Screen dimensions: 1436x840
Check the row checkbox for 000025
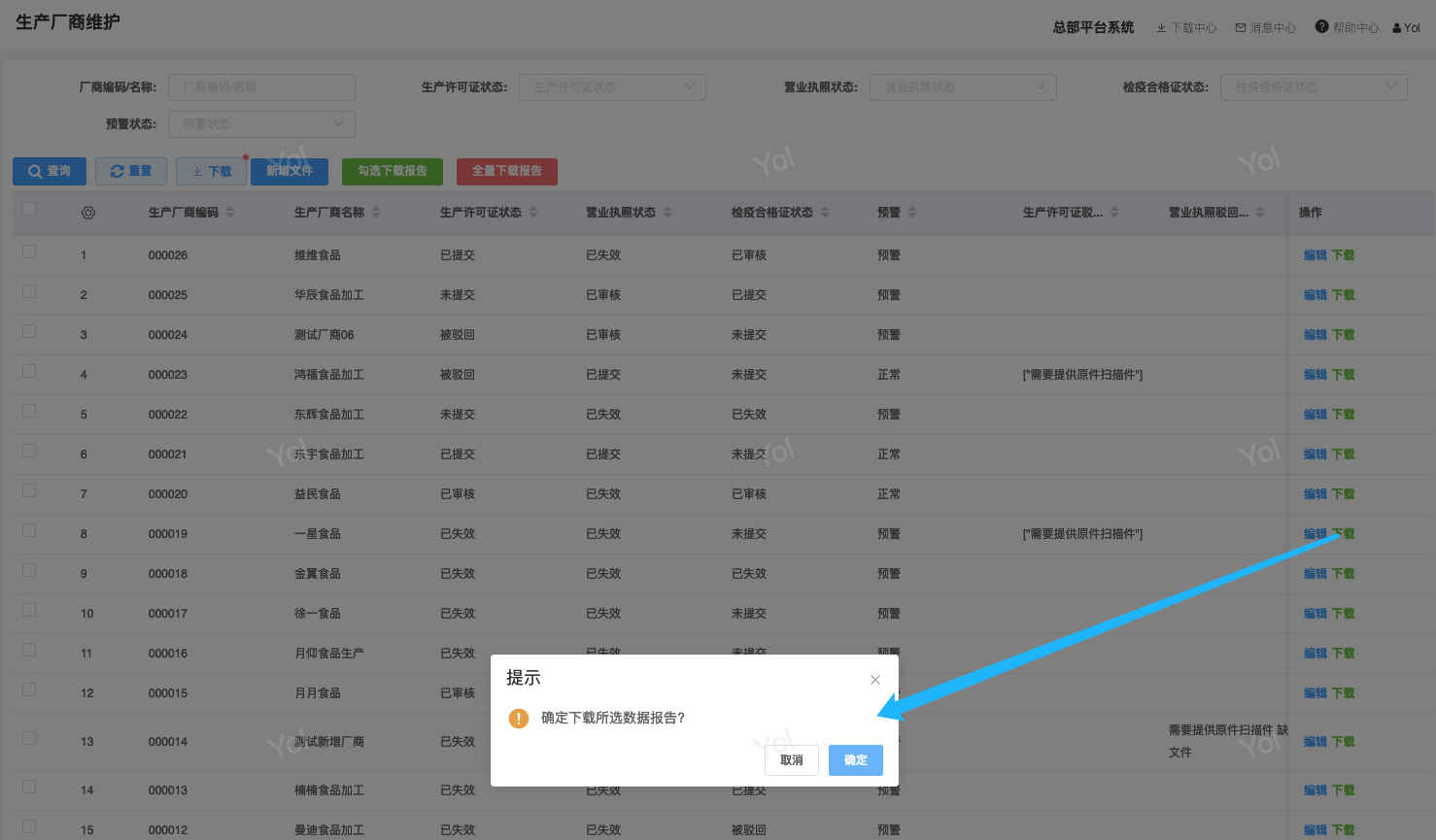click(29, 292)
